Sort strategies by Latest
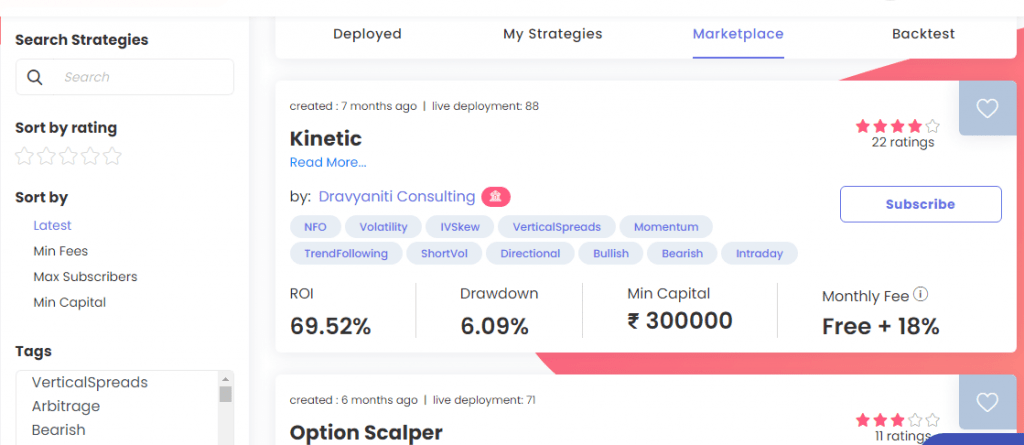The image size is (1024, 445). pyautogui.click(x=52, y=225)
